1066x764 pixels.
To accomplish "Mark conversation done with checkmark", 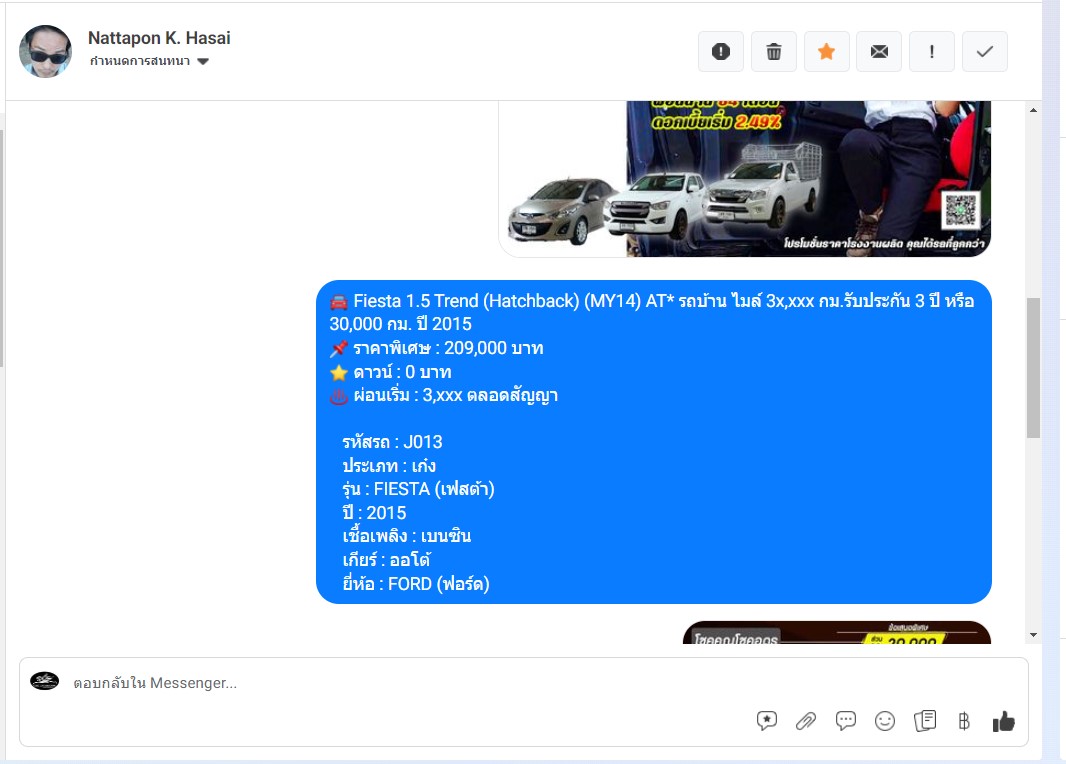I will 984,52.
